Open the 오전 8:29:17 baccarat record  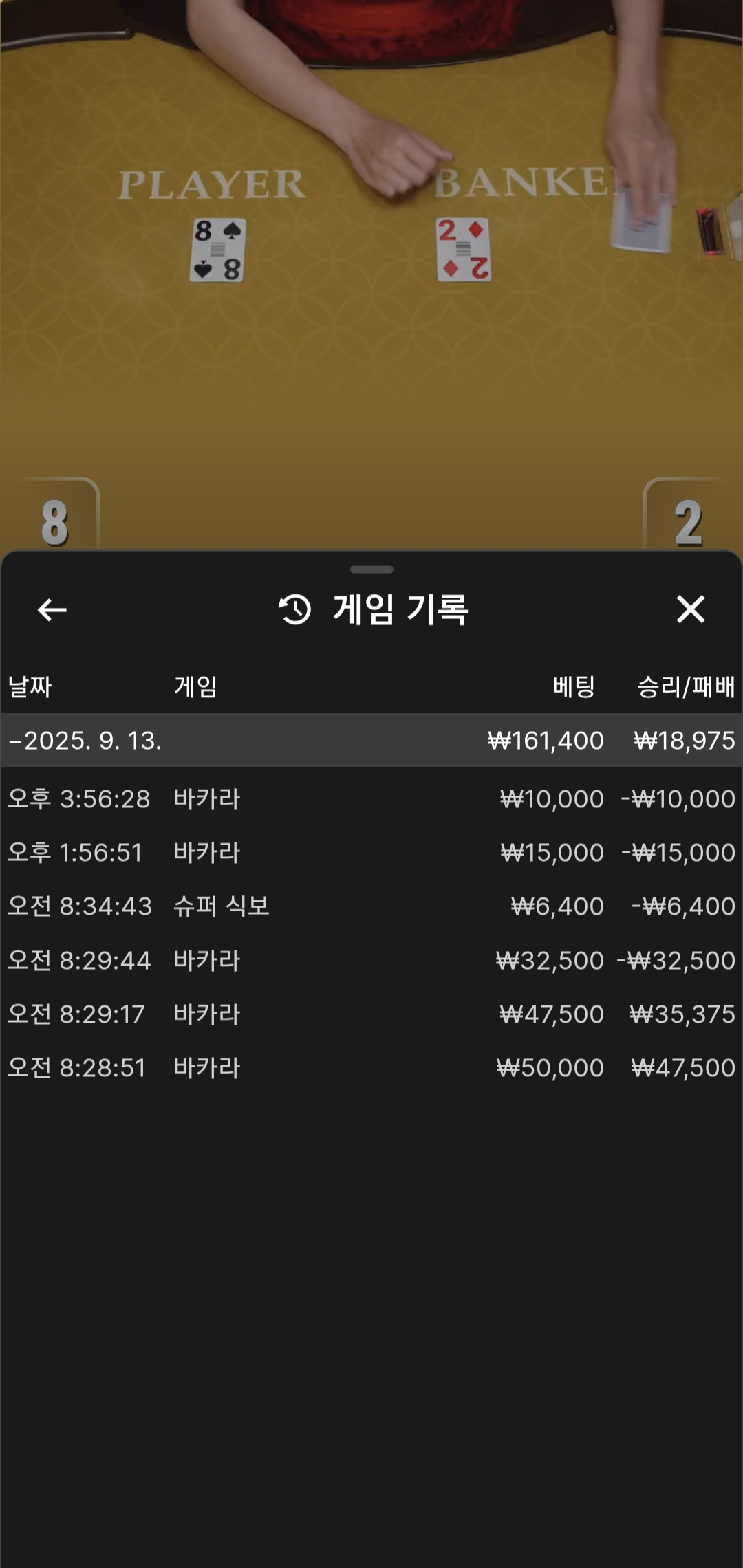[371, 1014]
